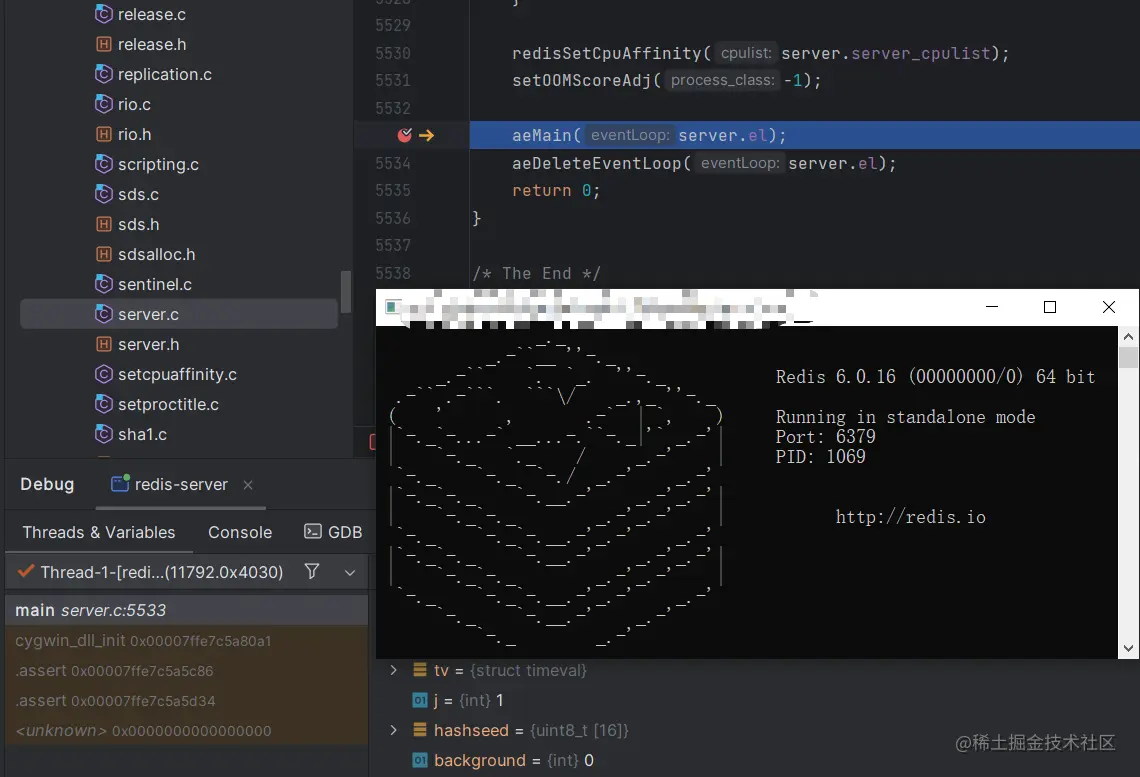The image size is (1140, 777).
Task: Click the struct icon beside tv
Action: click(x=420, y=669)
